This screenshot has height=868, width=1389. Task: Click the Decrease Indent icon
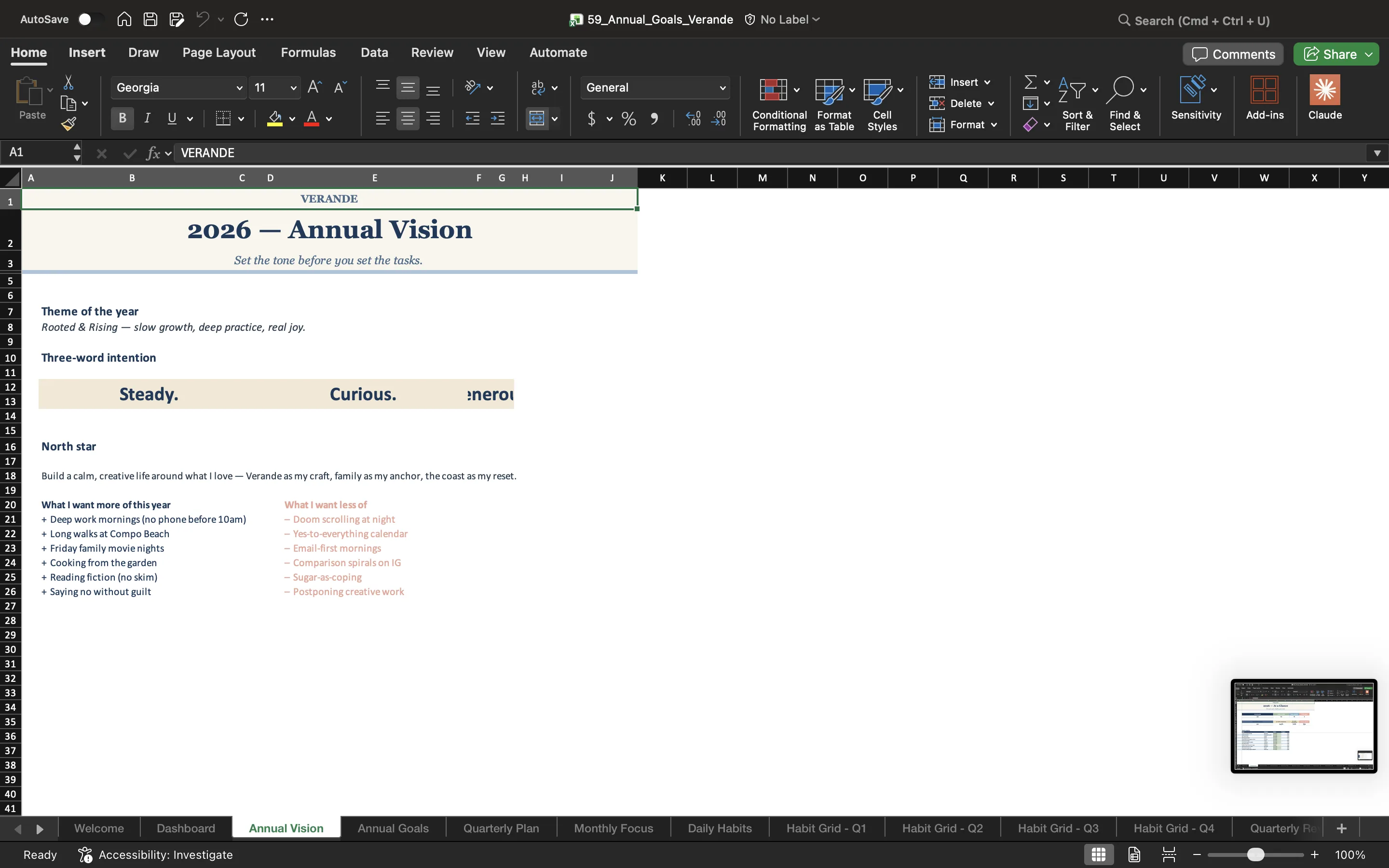(472, 119)
